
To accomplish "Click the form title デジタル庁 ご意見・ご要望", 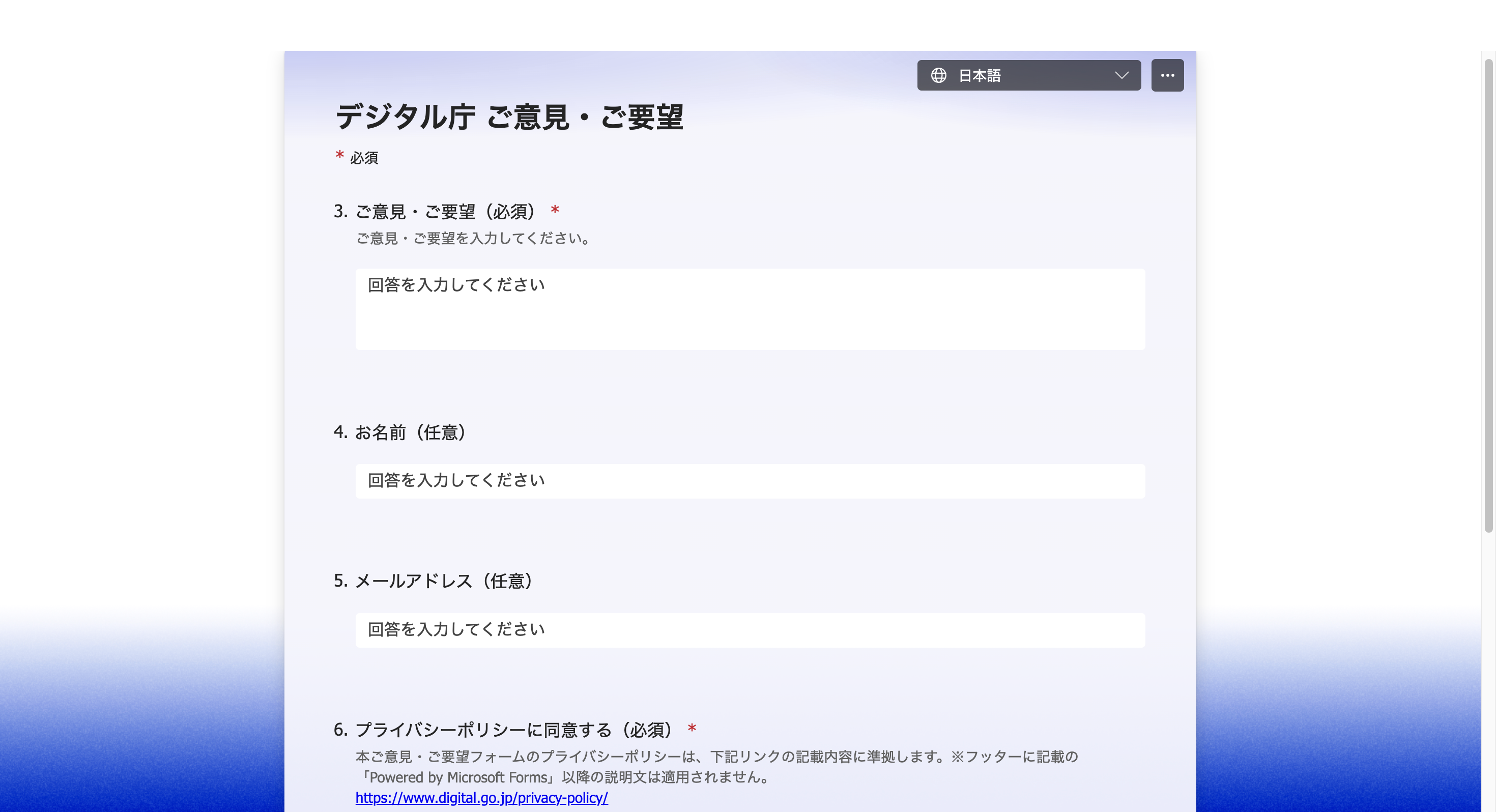I will click(510, 118).
